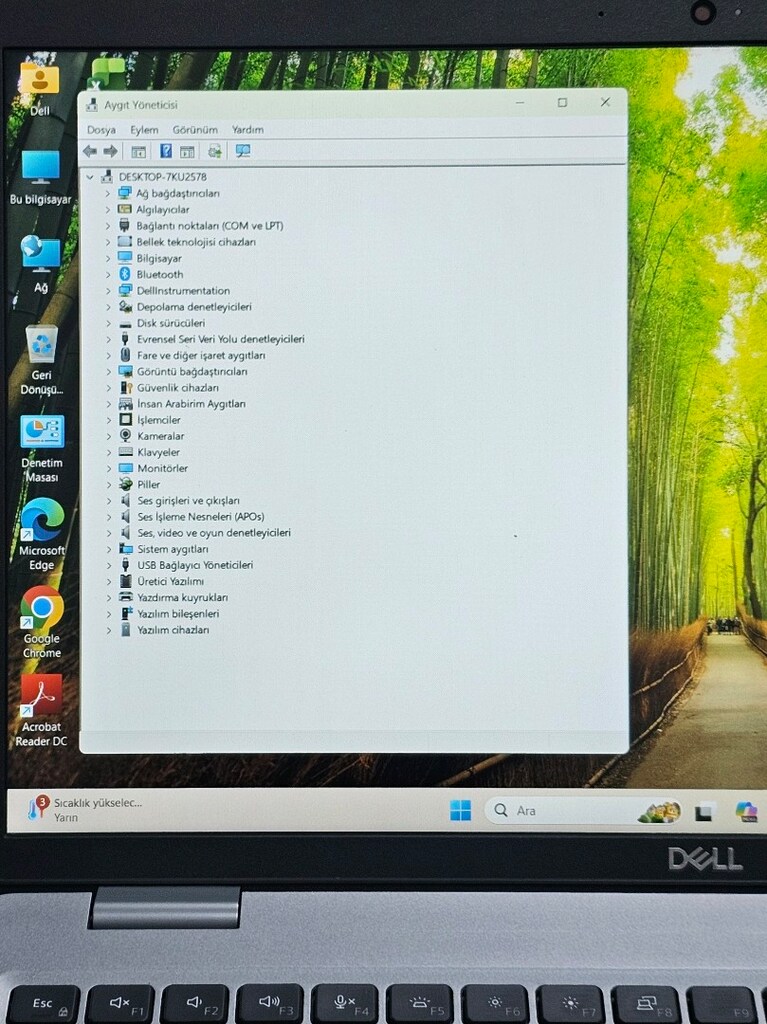
Task: Select the Ağ bağdaştırıcıları network icon
Action: pos(125,193)
